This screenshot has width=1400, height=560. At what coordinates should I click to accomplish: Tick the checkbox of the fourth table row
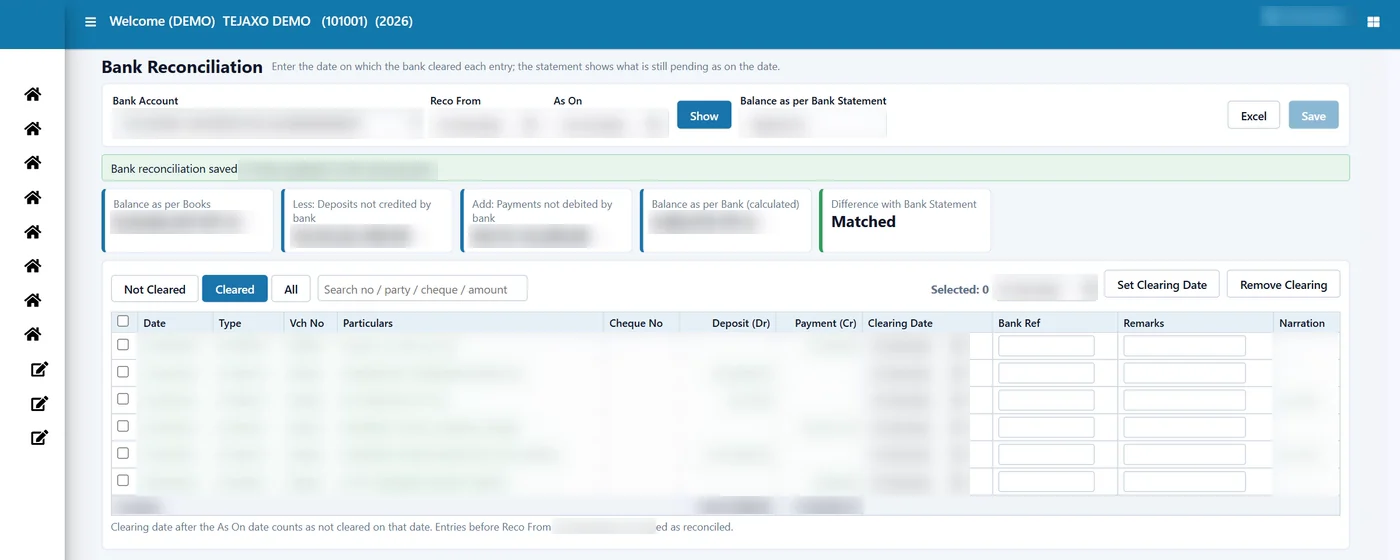123,425
